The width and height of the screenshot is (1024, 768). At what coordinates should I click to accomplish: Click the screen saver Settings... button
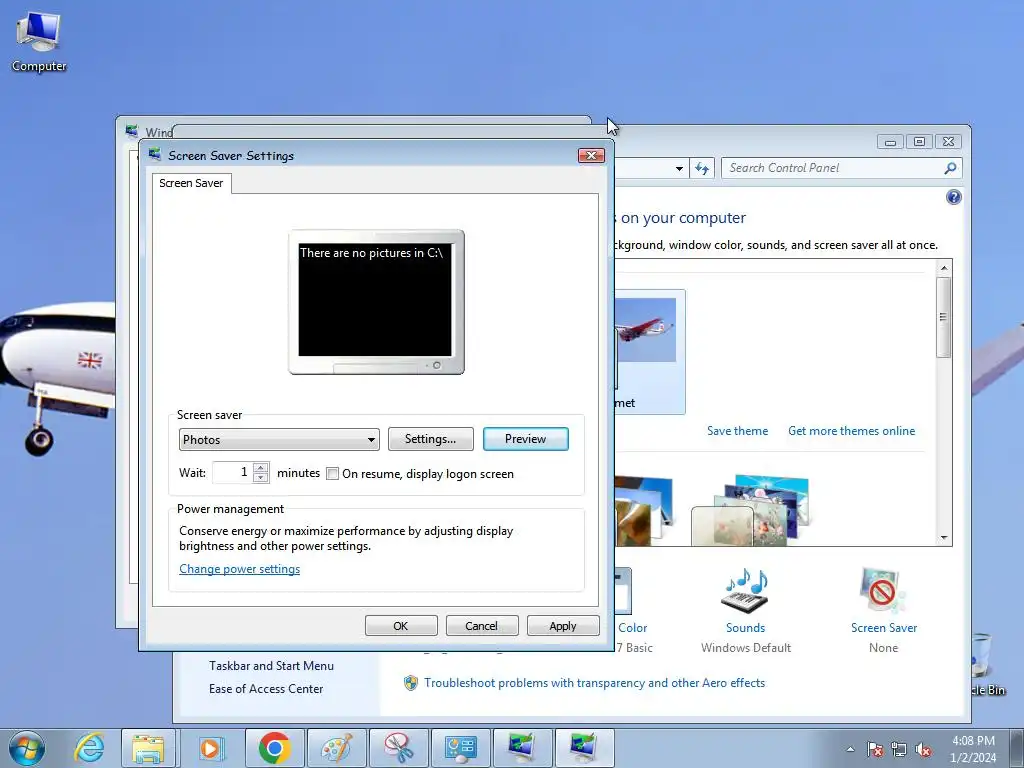[x=430, y=439]
